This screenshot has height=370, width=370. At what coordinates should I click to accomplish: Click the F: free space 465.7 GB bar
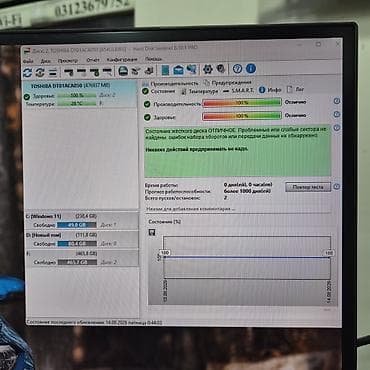[77, 262]
